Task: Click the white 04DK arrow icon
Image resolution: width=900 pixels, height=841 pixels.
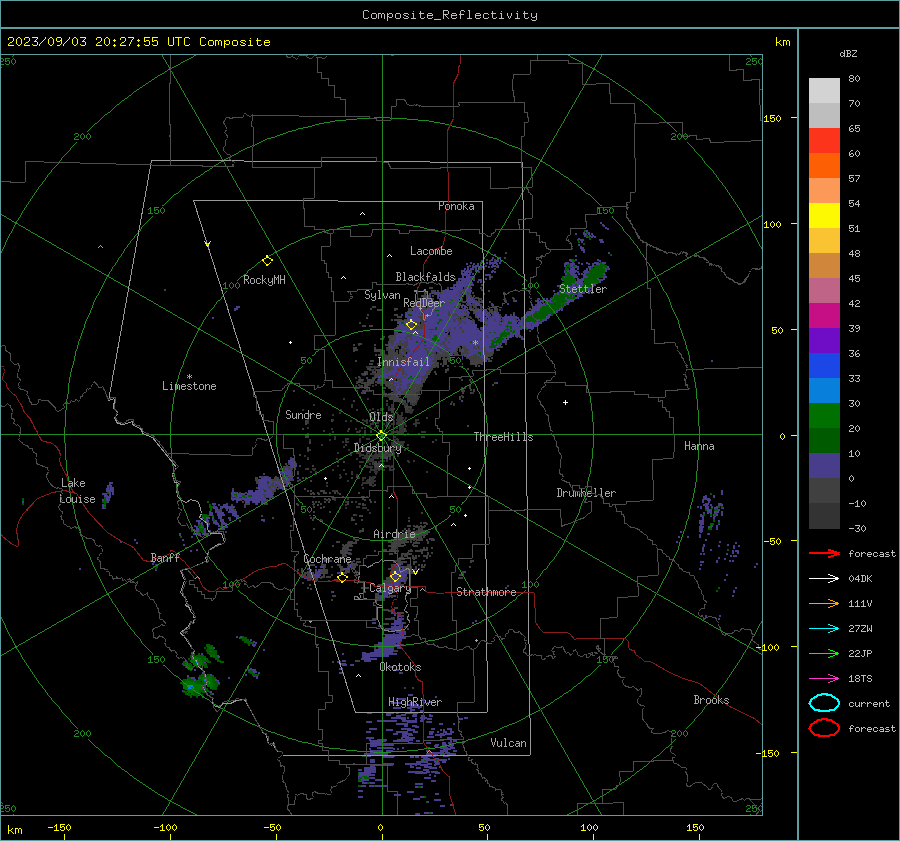Action: pyautogui.click(x=824, y=579)
